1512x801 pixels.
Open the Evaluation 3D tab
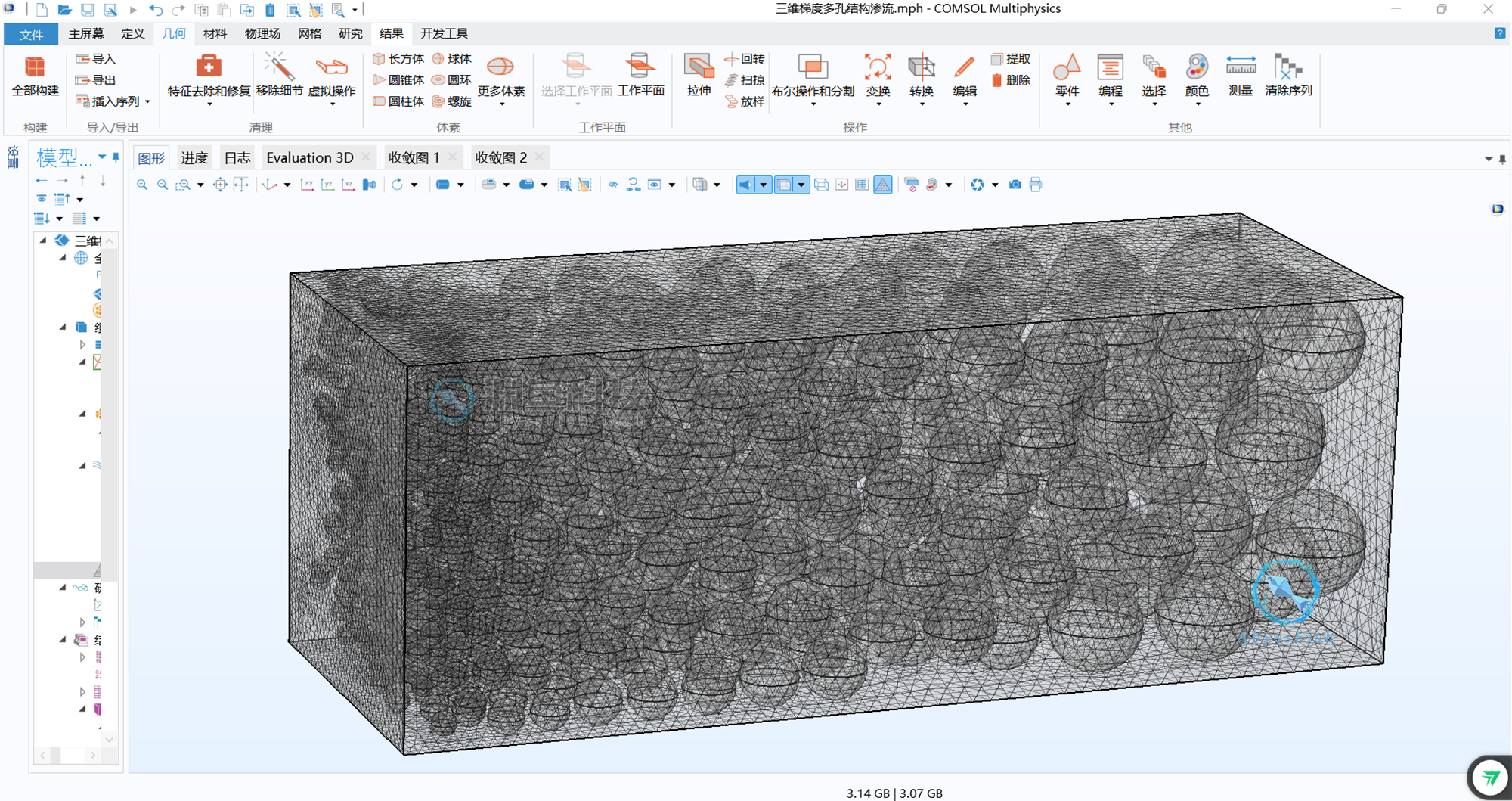tap(310, 157)
